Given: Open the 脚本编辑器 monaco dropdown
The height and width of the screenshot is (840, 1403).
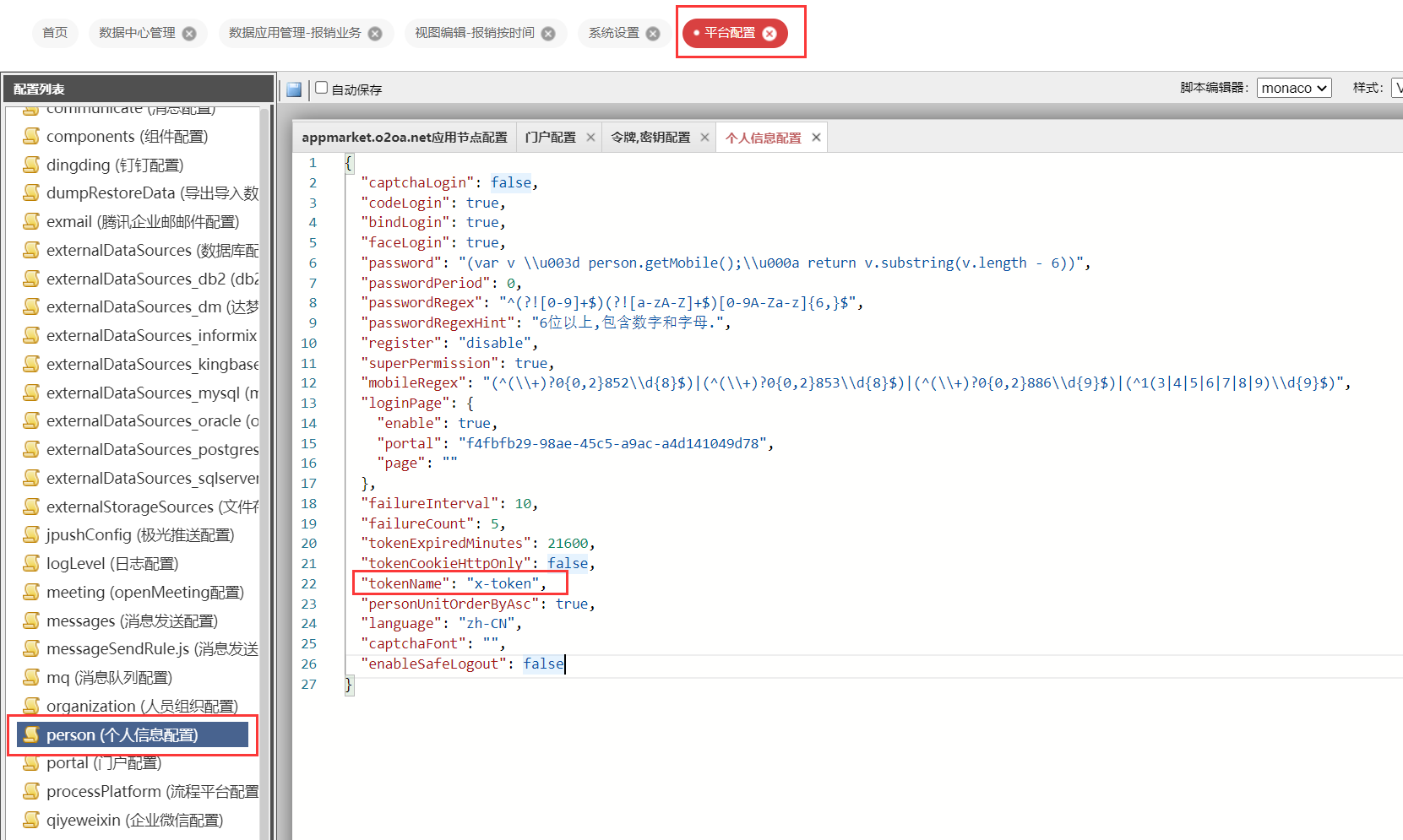Looking at the screenshot, I should (x=1293, y=88).
